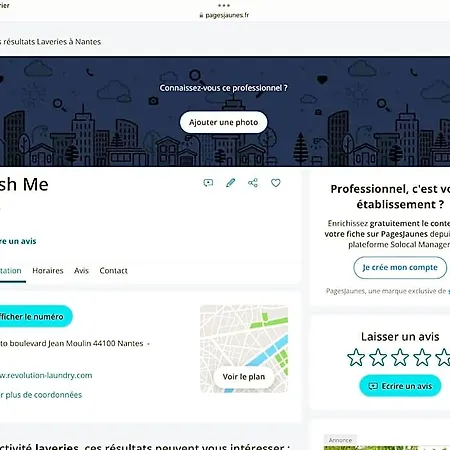Click the comment bubble icon near the title
The image size is (450, 450).
208,183
